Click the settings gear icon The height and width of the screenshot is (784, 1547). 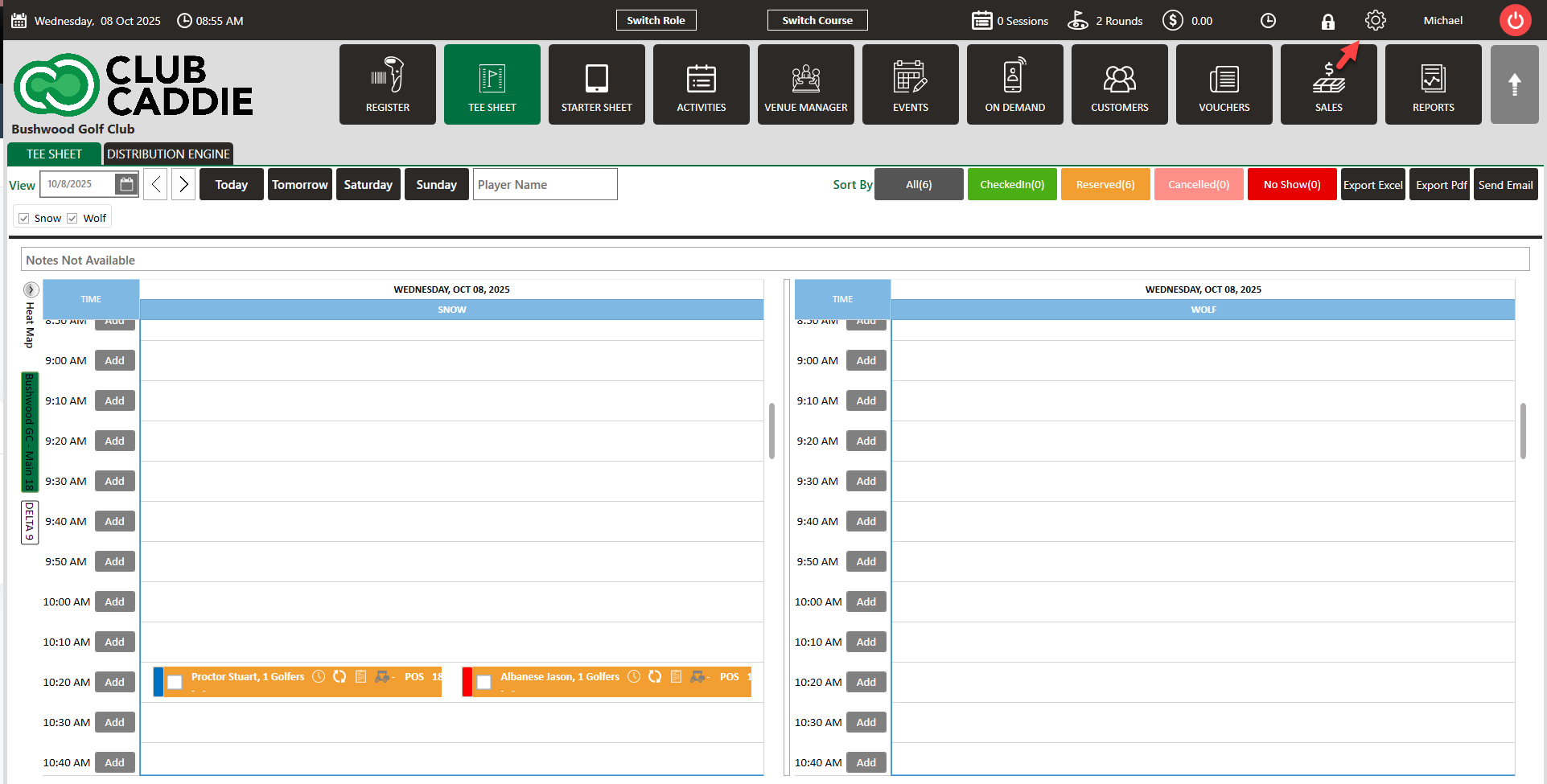click(x=1375, y=21)
